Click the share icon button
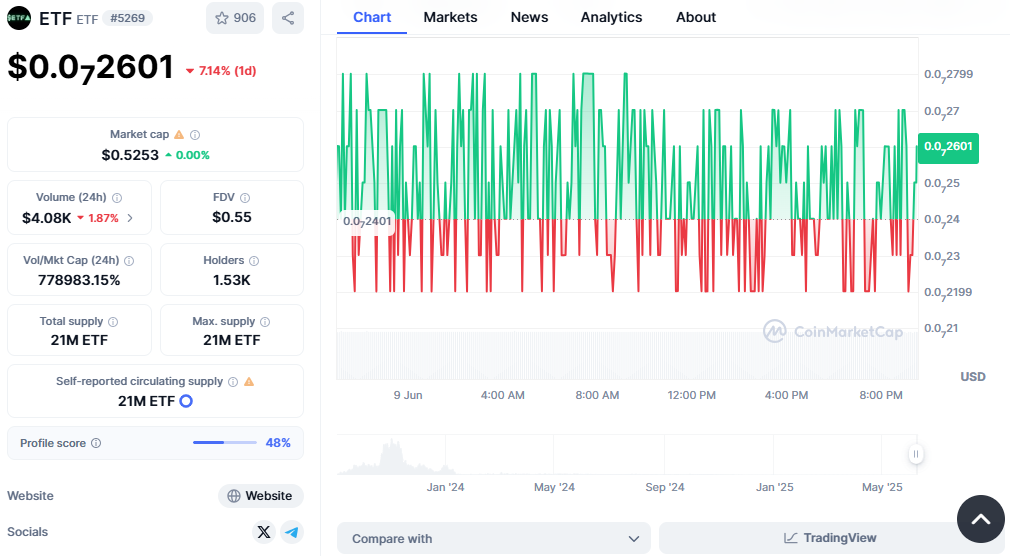The width and height of the screenshot is (1010, 556). (288, 18)
